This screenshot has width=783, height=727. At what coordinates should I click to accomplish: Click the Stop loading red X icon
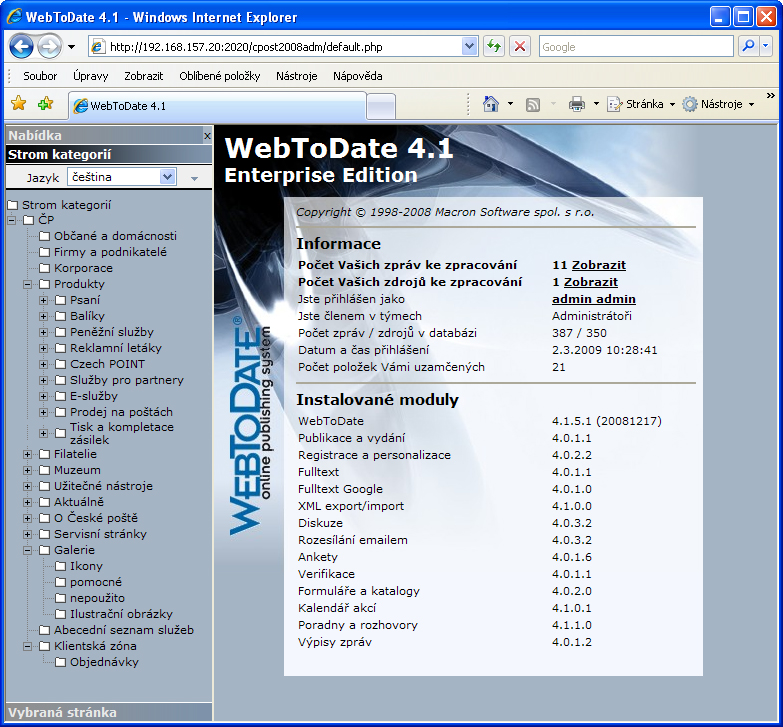point(520,46)
